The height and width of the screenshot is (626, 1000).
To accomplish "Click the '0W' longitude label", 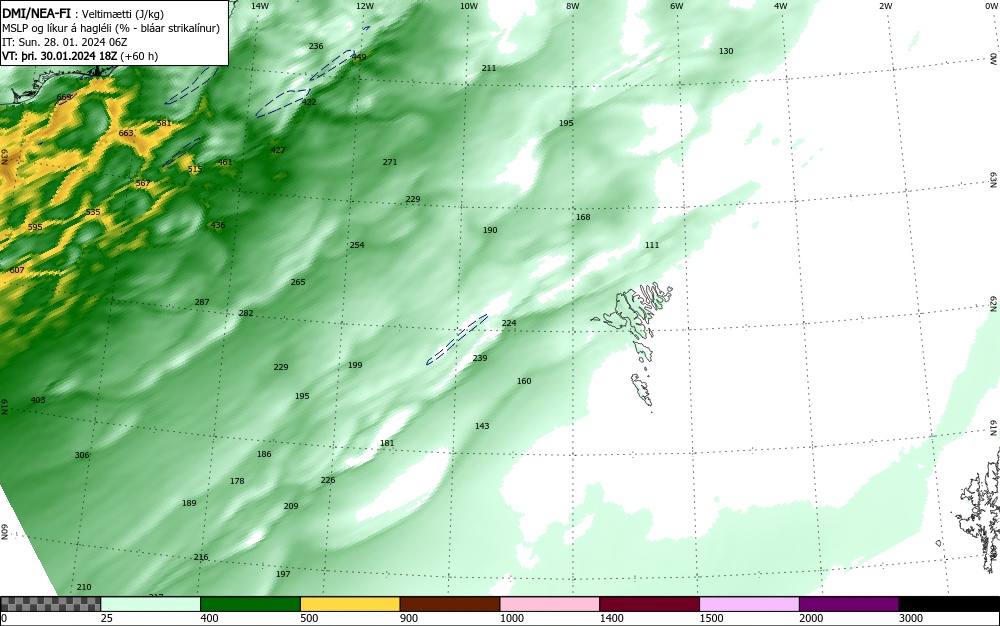I will coord(990,6).
